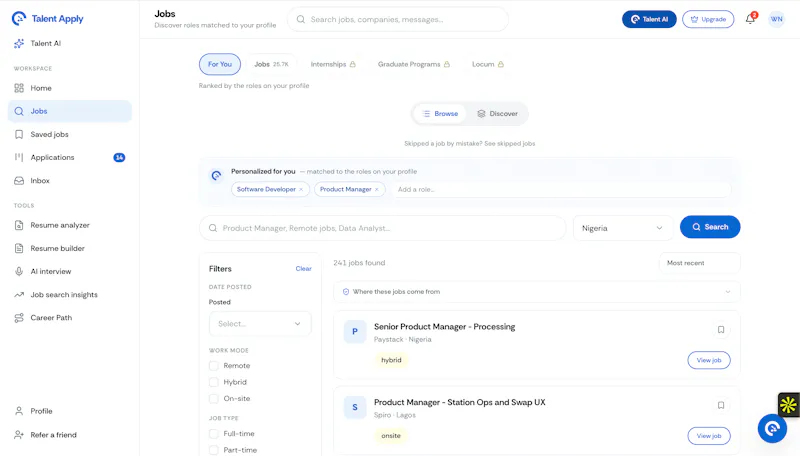800x456 pixels.
Task: Select the locked Graduate Programs tab
Action: click(414, 64)
